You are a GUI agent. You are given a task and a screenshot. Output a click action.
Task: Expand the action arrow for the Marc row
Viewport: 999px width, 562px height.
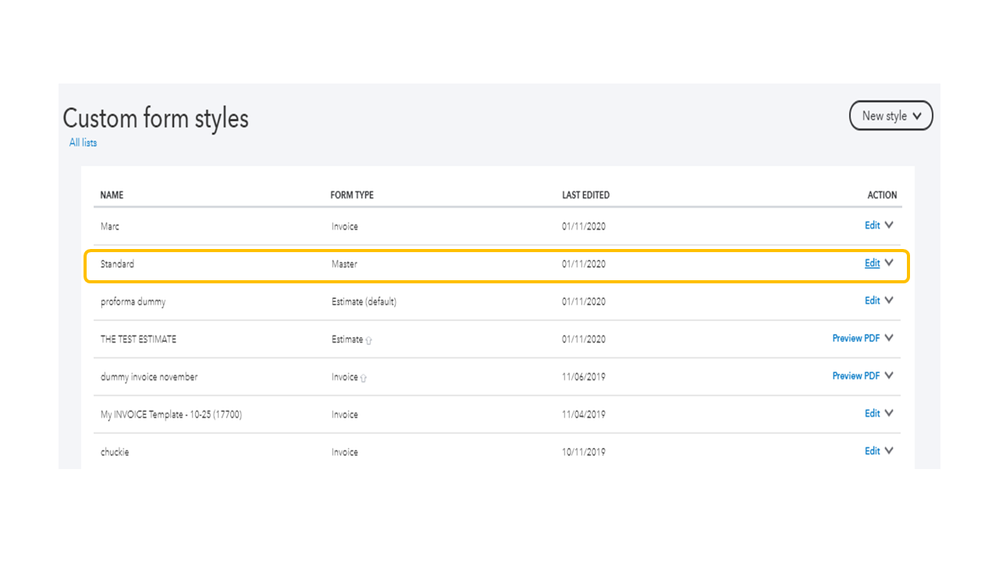tap(889, 226)
